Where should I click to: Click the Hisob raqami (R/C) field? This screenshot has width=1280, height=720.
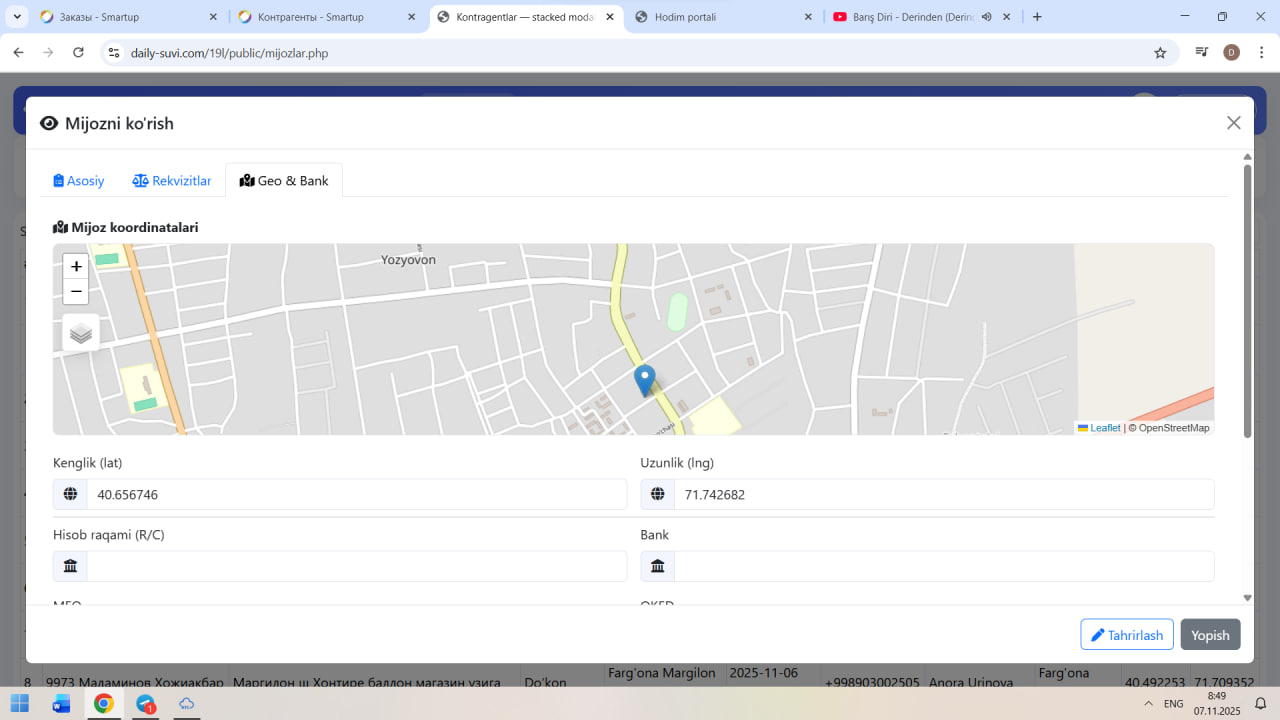click(x=356, y=567)
